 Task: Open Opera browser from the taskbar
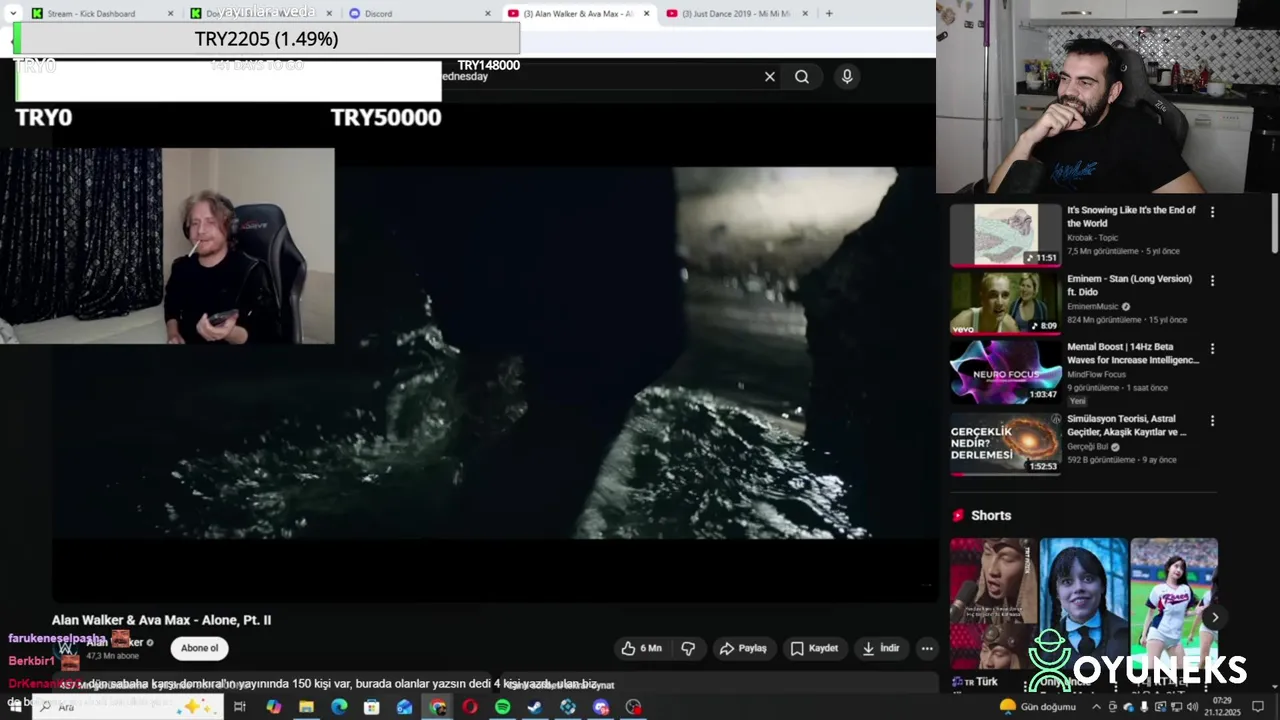coord(470,707)
